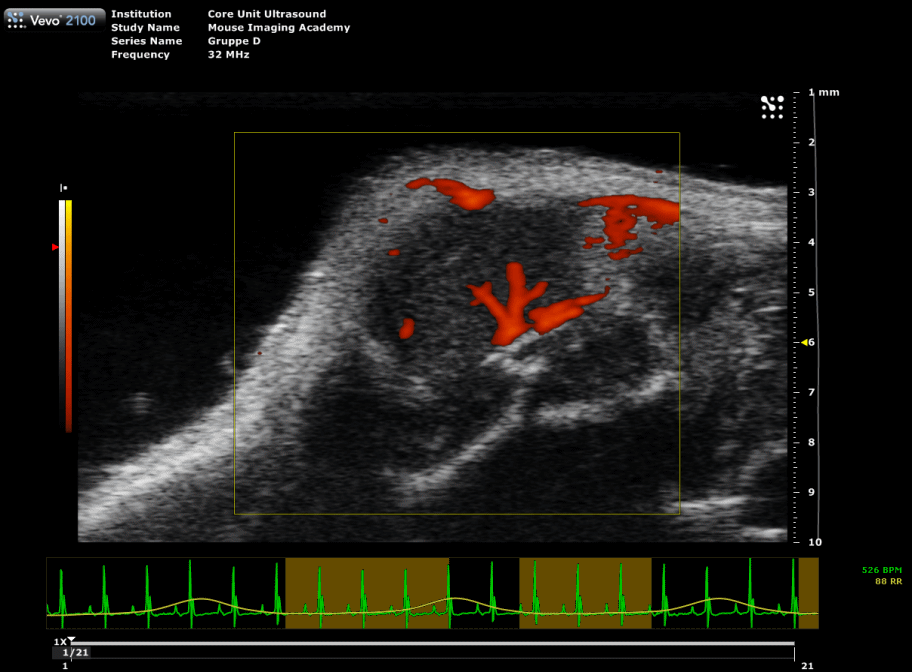Click the yellow focal depth marker at 6

804,343
